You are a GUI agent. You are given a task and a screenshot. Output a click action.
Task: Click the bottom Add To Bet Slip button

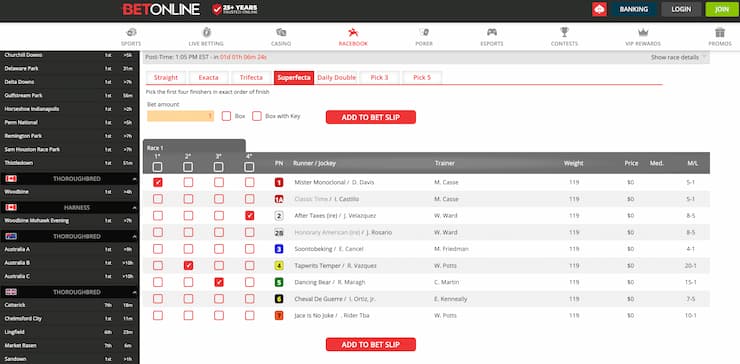(x=370, y=344)
